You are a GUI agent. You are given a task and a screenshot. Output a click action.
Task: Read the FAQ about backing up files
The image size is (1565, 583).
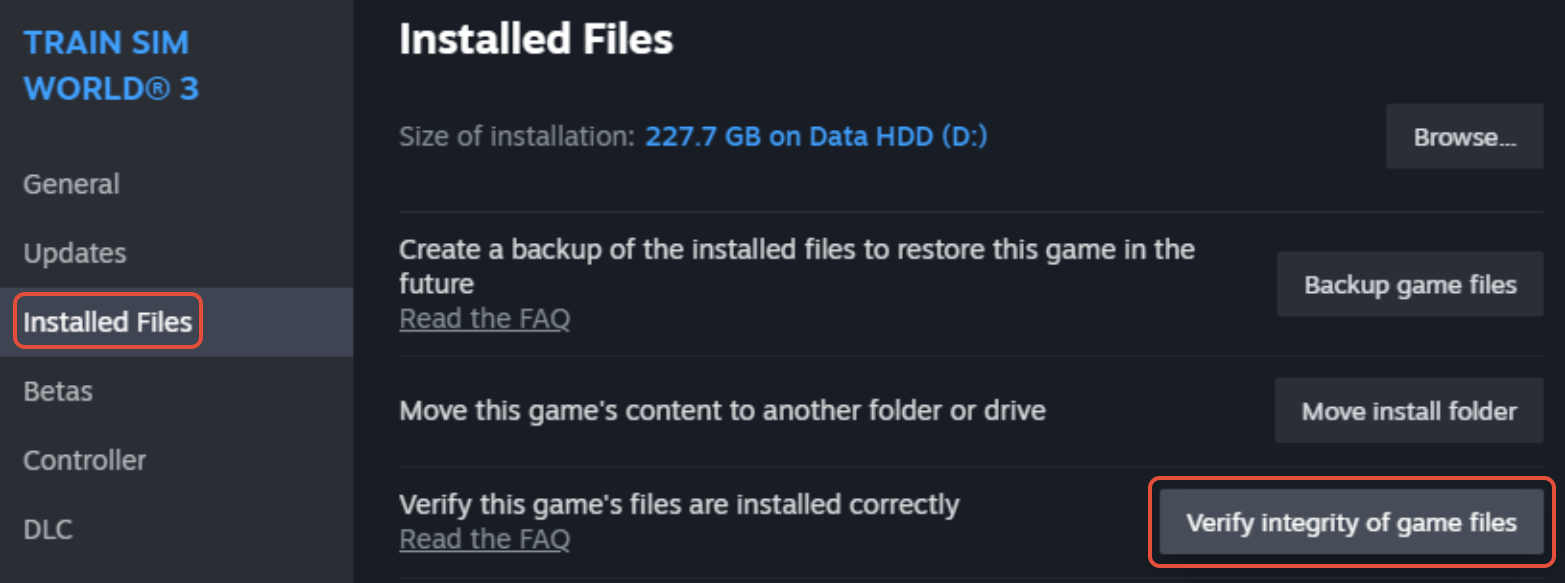click(484, 318)
